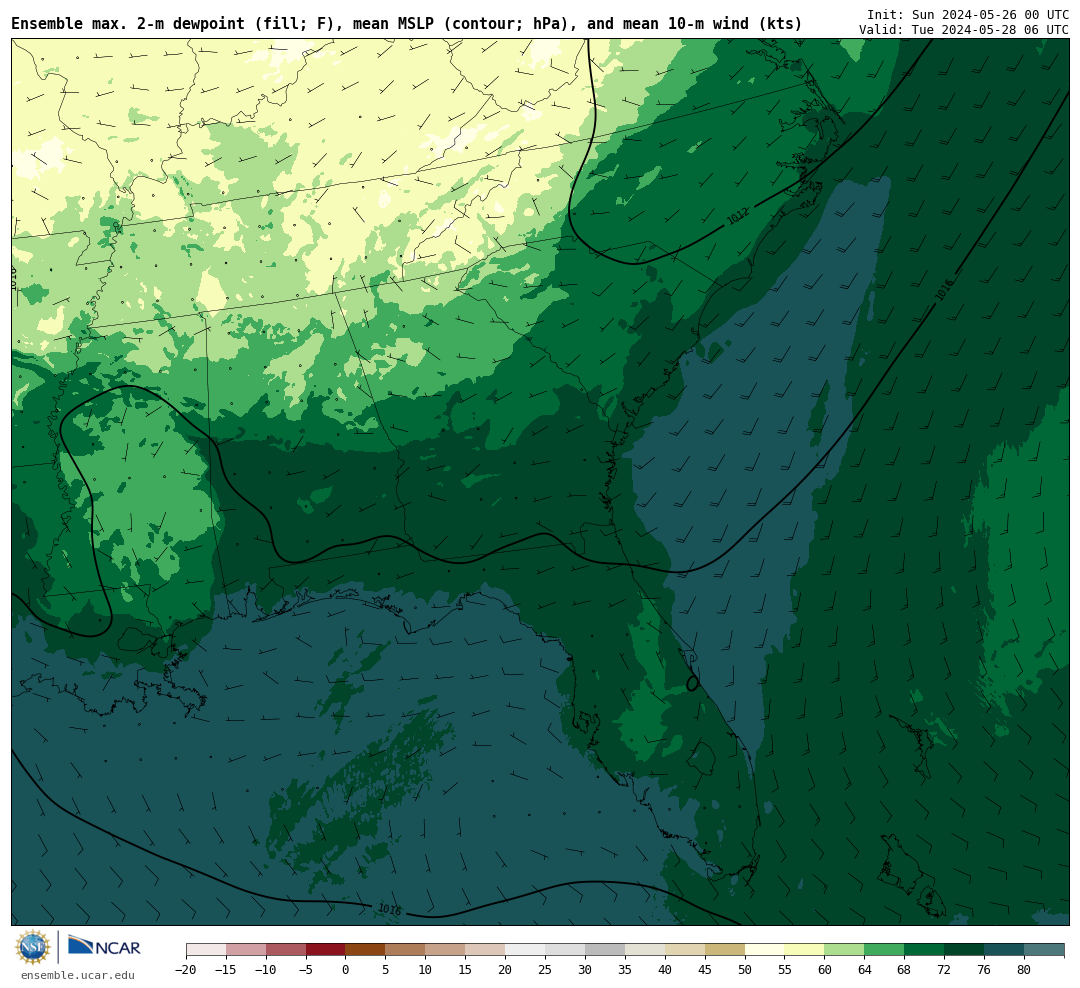Viewport: 1080px width, 988px height.
Task: Click the 64 colorbar tick label
Action: [865, 970]
